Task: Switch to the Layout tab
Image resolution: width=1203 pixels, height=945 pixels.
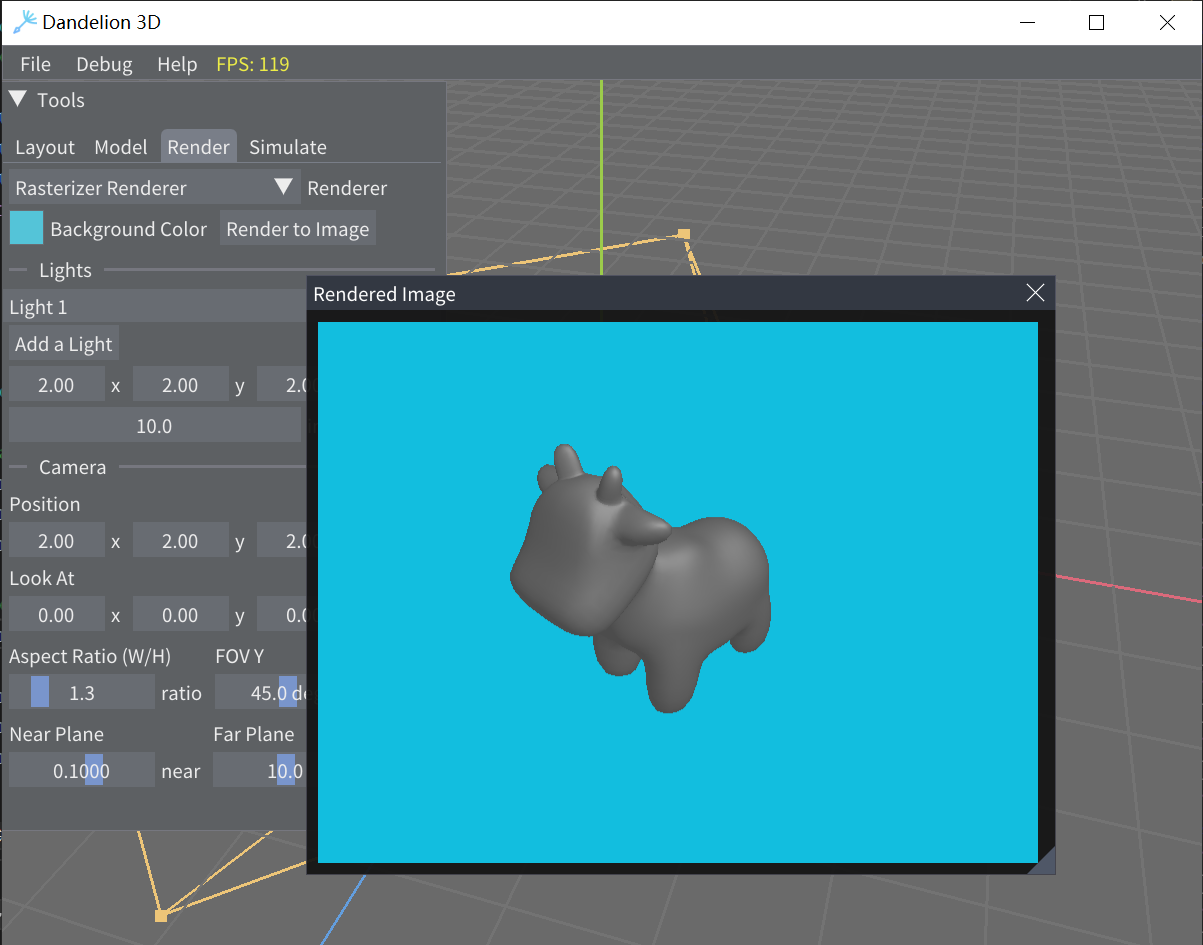Action: coord(45,147)
